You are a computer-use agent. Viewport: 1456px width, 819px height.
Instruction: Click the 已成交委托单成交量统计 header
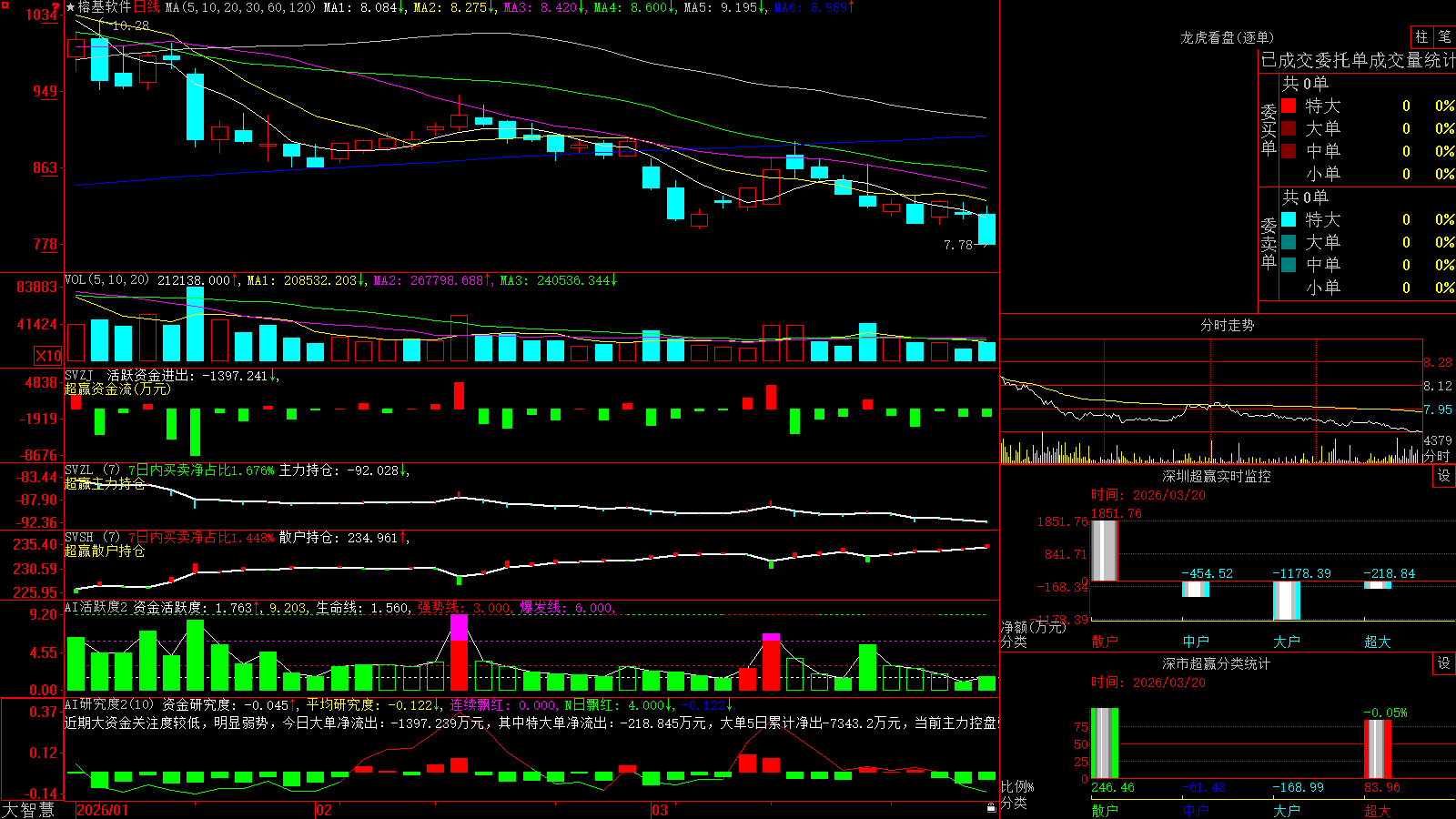1358,60
